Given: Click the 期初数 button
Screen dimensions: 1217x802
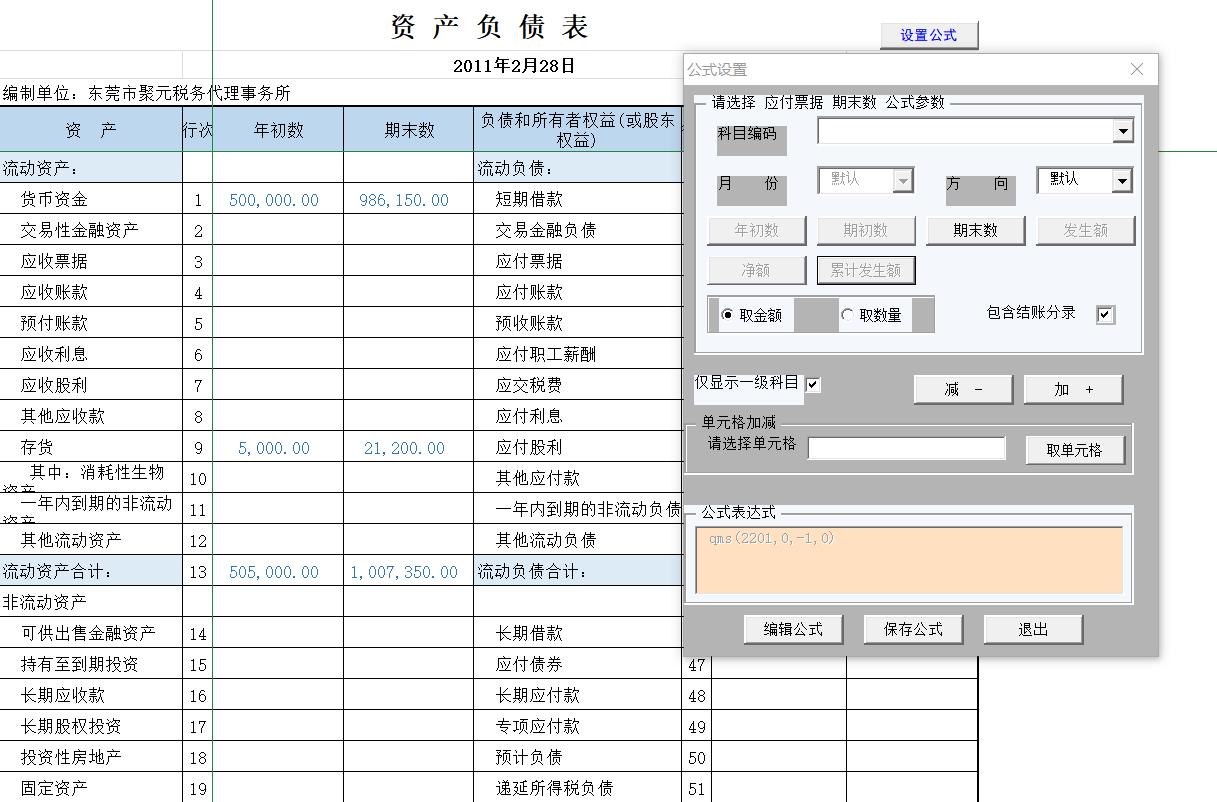Looking at the screenshot, I should coord(866,231).
